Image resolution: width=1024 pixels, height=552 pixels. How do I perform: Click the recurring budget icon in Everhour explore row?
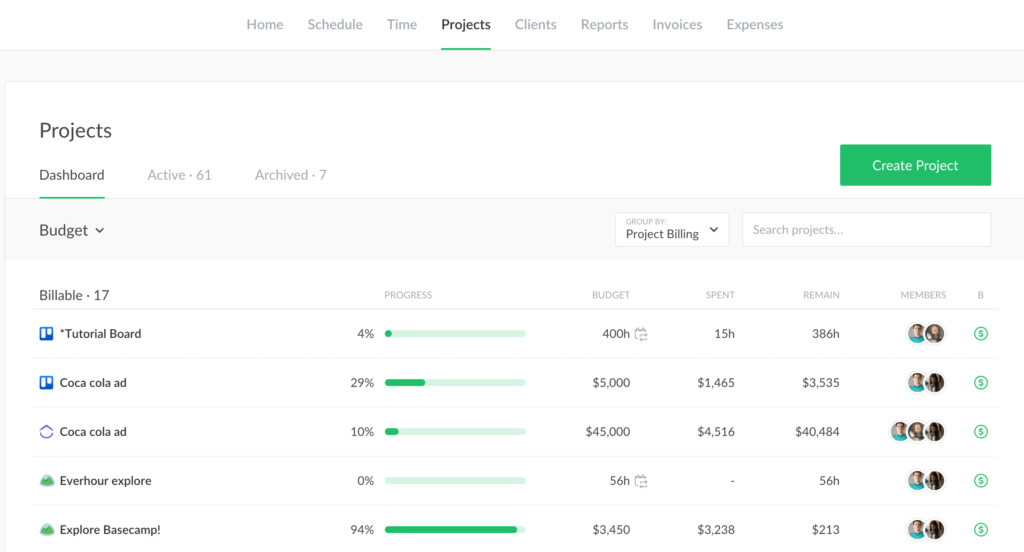641,481
